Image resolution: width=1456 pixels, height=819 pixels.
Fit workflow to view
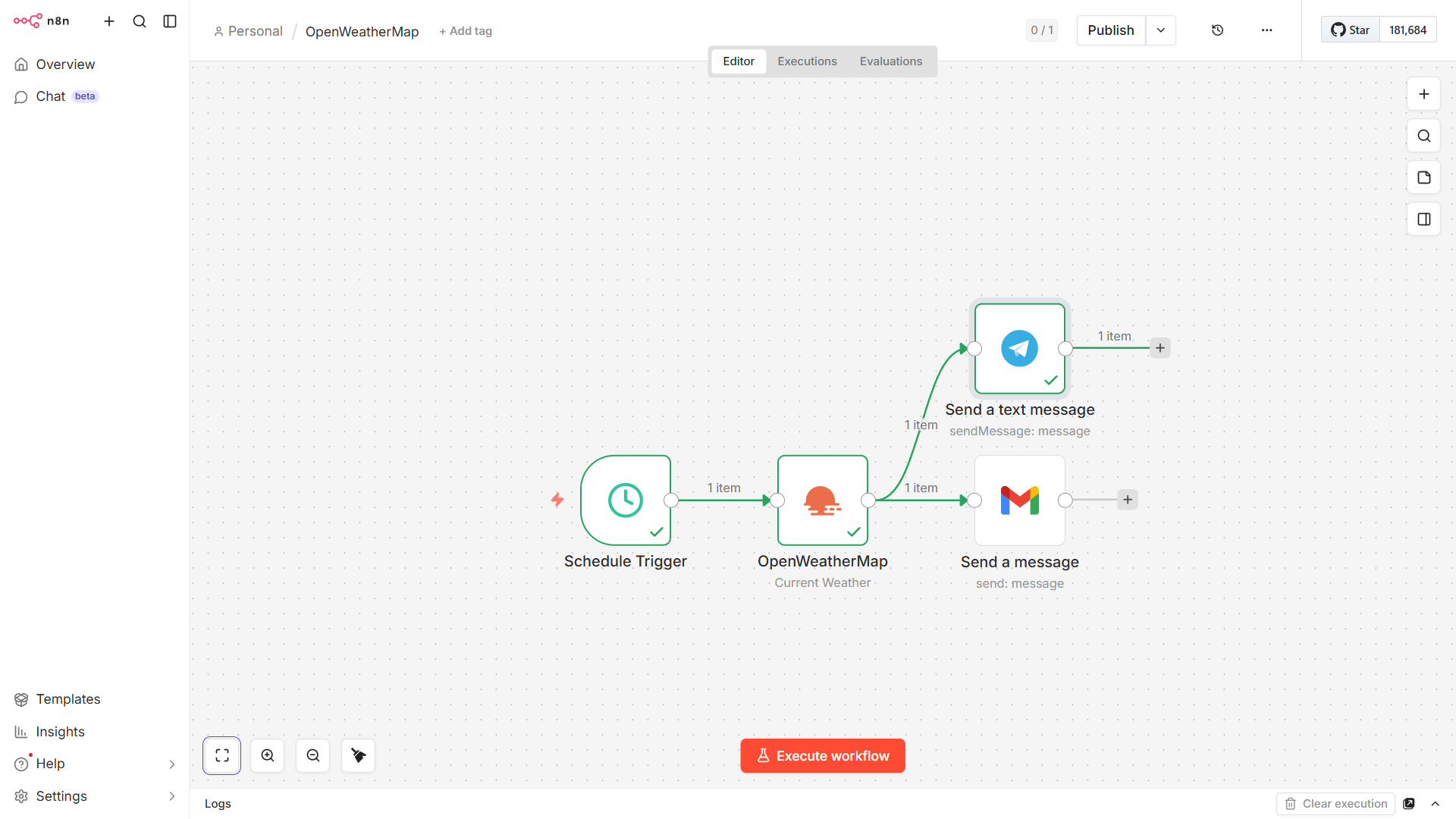(222, 755)
